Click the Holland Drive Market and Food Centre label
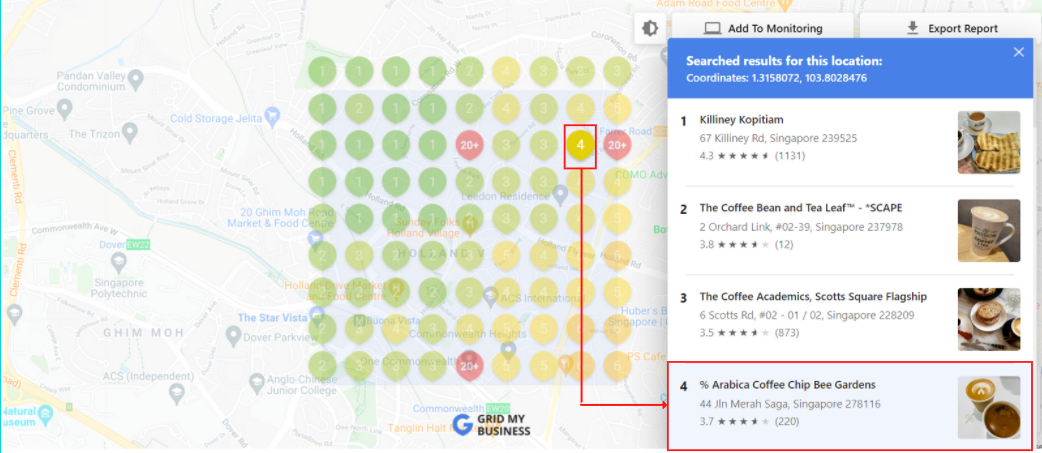This screenshot has width=1042, height=453. click(335, 291)
